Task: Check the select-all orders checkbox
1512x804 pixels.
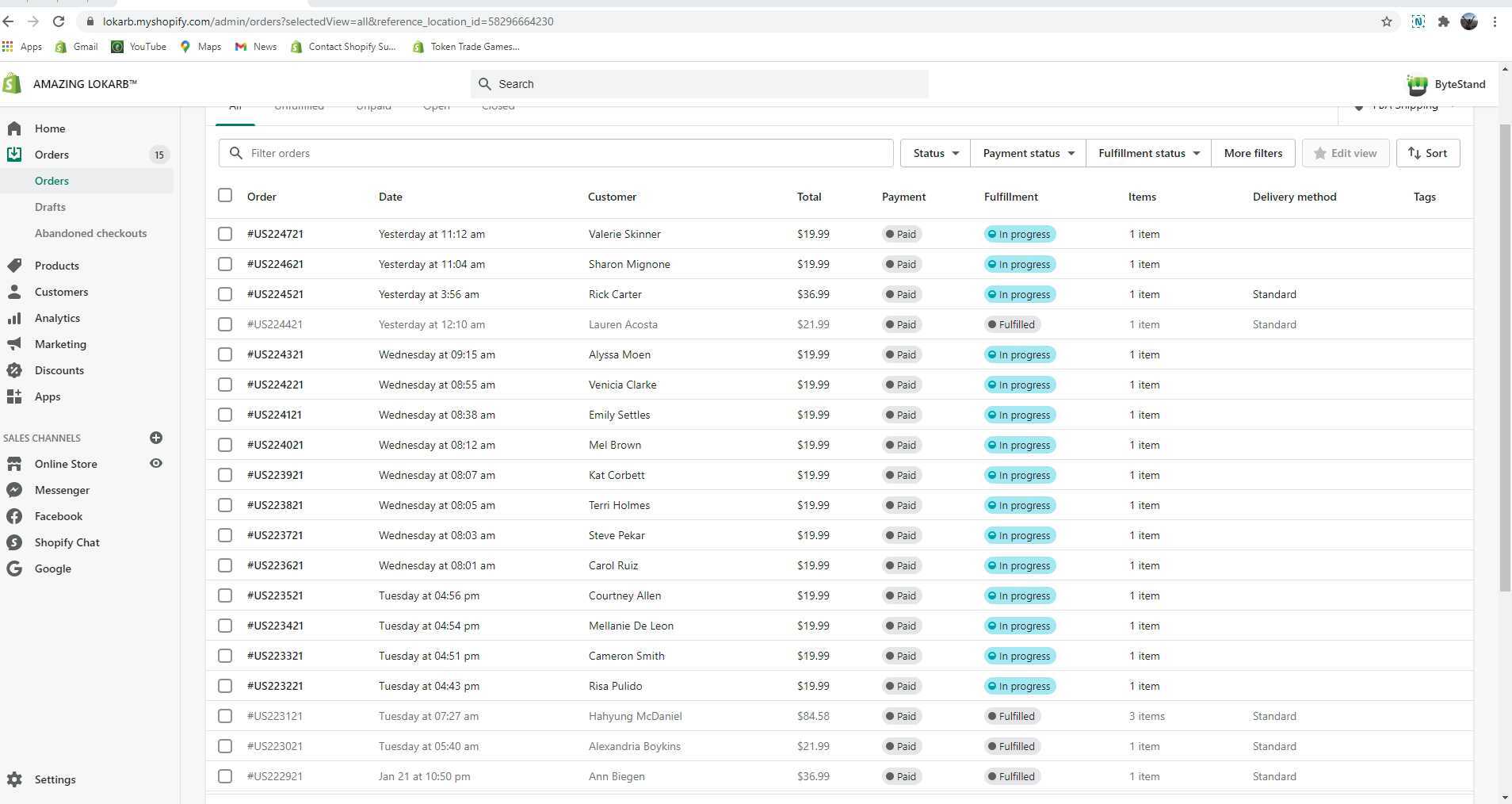Action: [225, 196]
